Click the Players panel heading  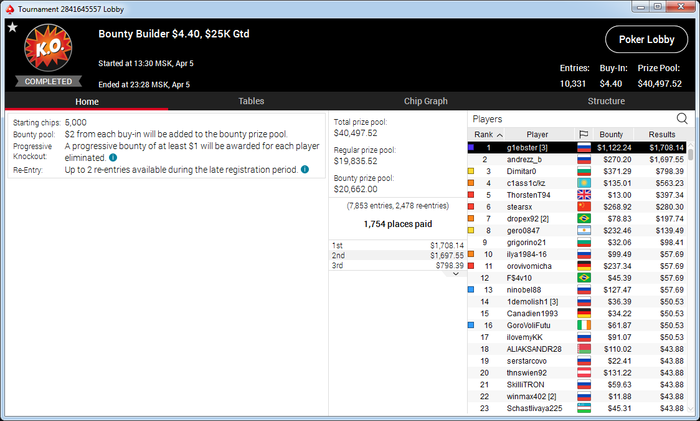click(487, 119)
